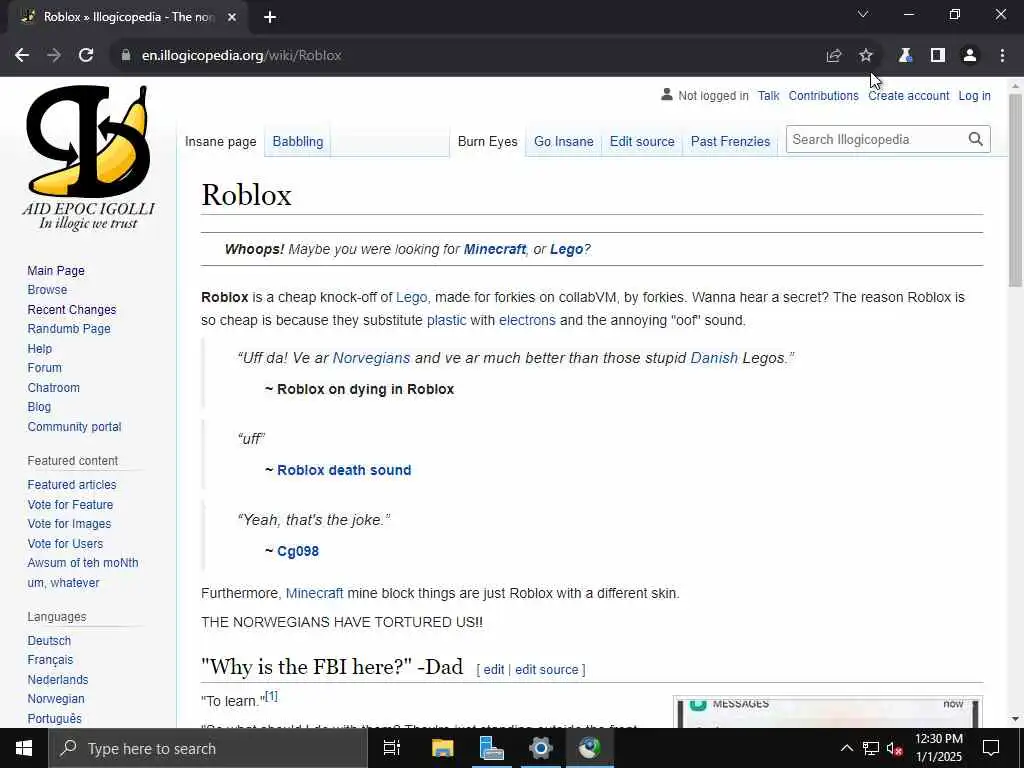Open Task View on the taskbar

392,748
